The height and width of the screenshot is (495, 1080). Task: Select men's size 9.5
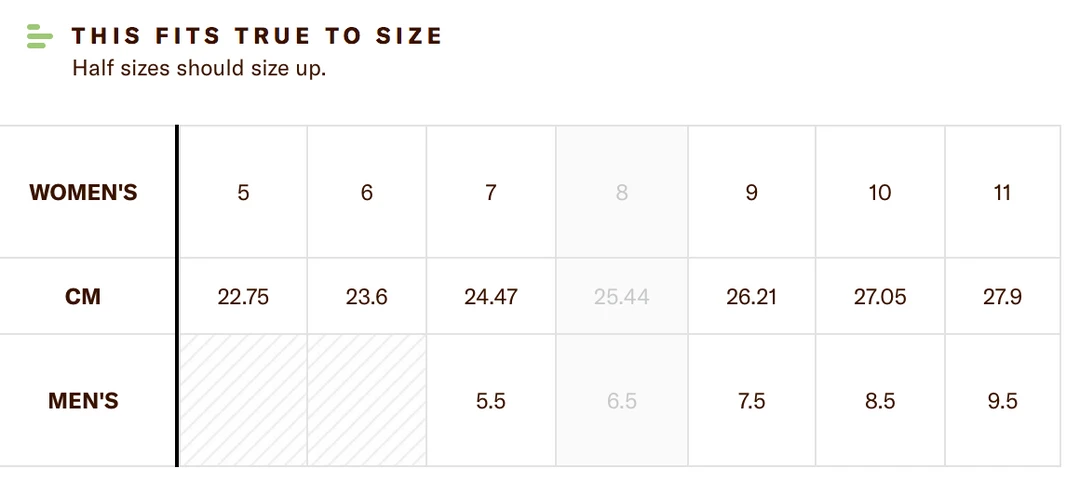pyautogui.click(x=1003, y=401)
